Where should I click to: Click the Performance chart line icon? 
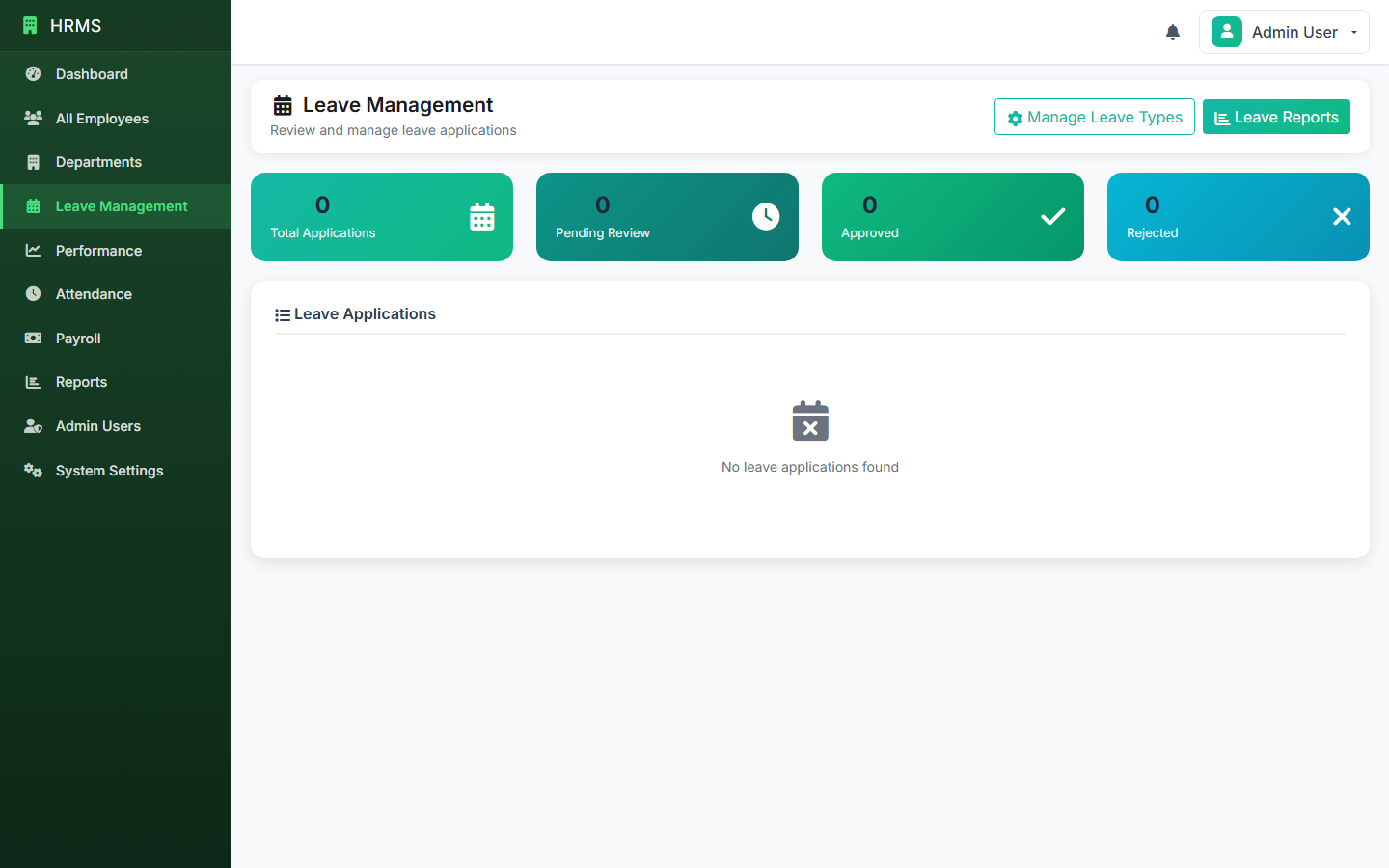click(x=33, y=250)
